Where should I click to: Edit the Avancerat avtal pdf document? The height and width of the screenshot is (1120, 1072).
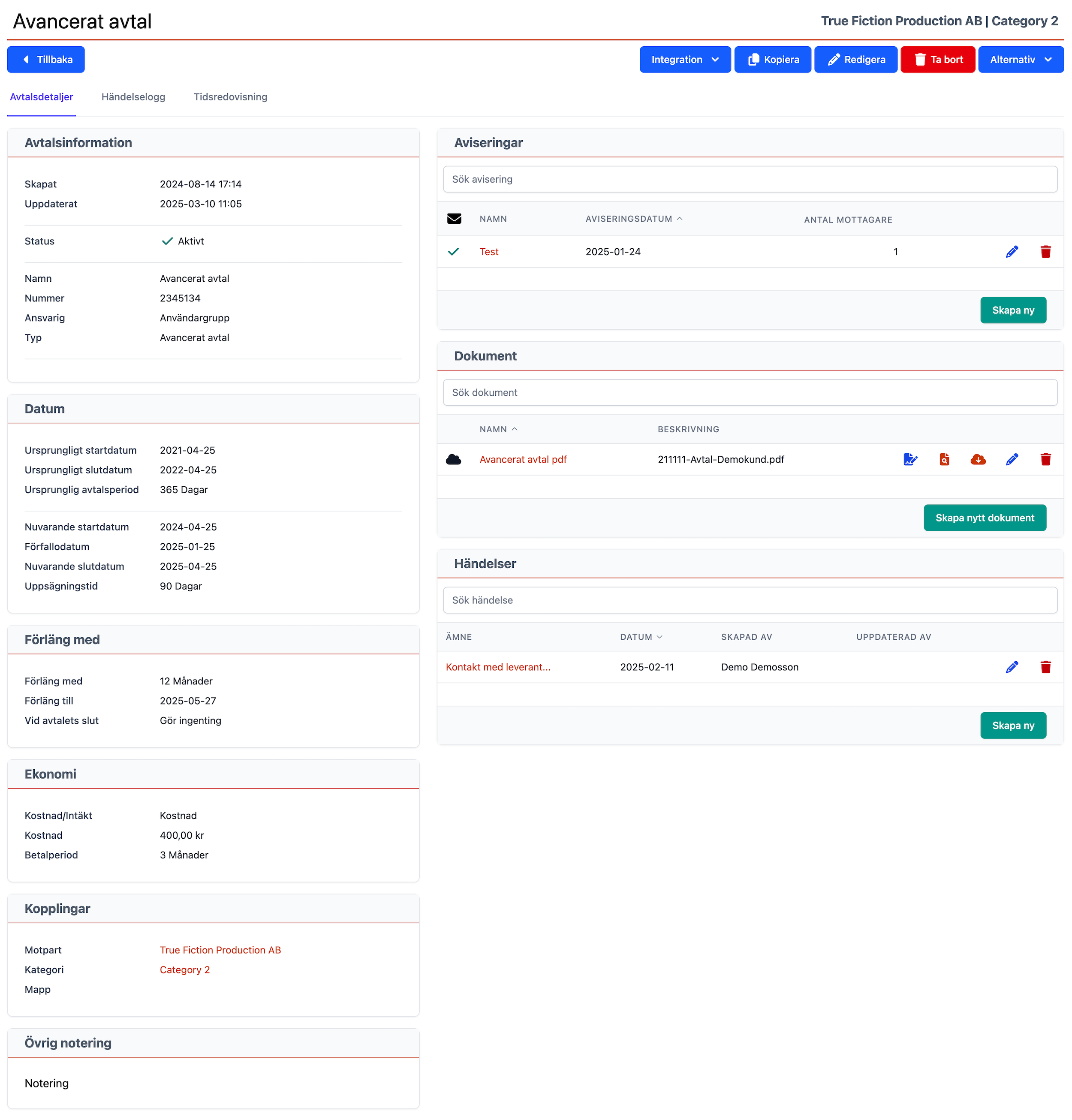click(1012, 459)
